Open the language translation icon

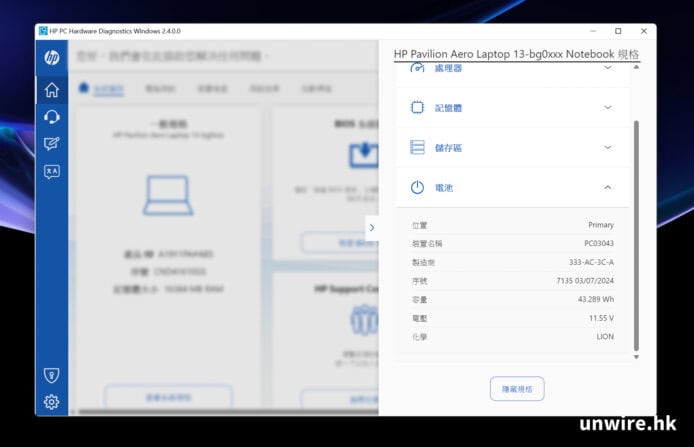51,171
